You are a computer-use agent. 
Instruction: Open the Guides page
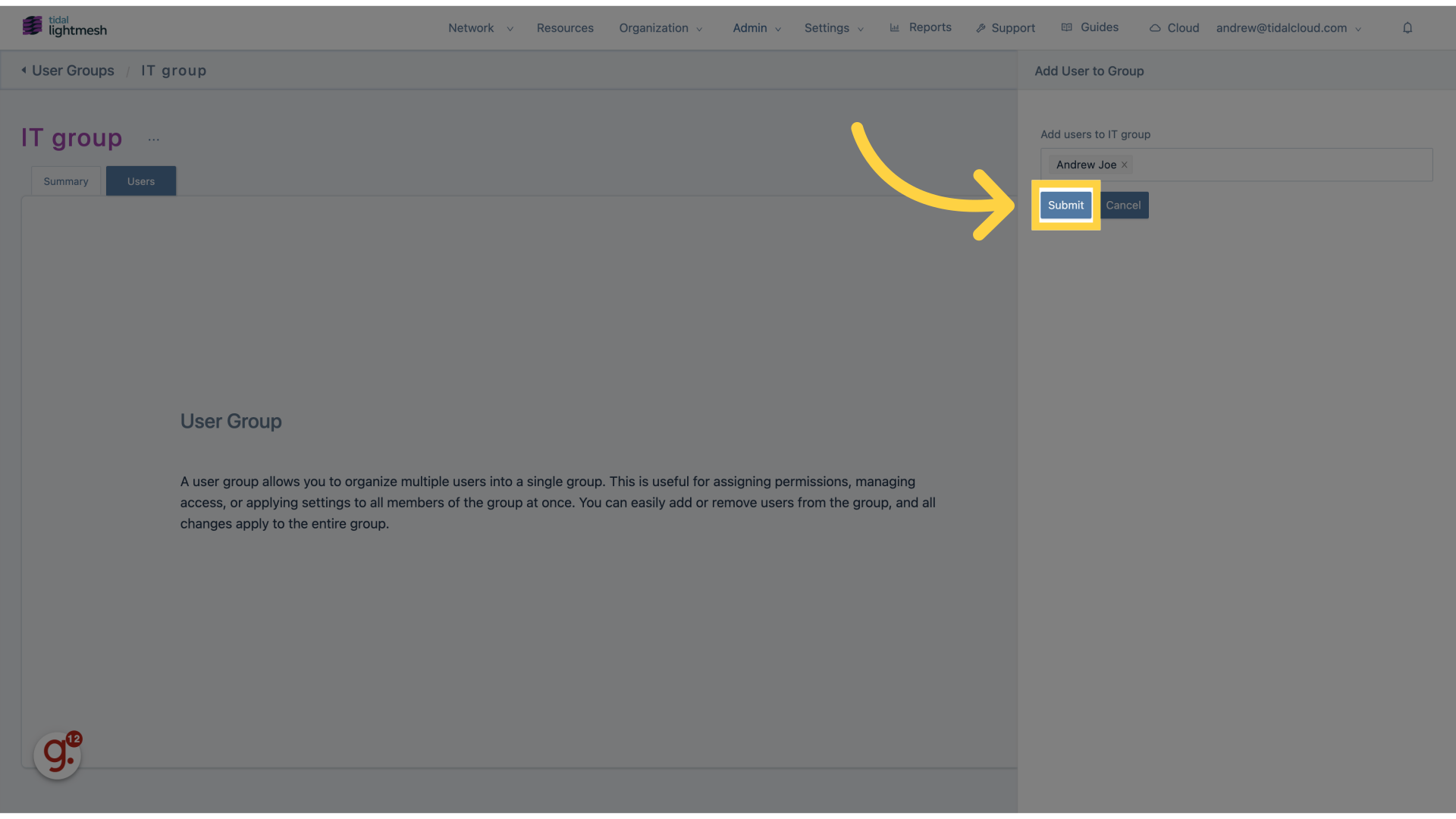coord(1099,27)
